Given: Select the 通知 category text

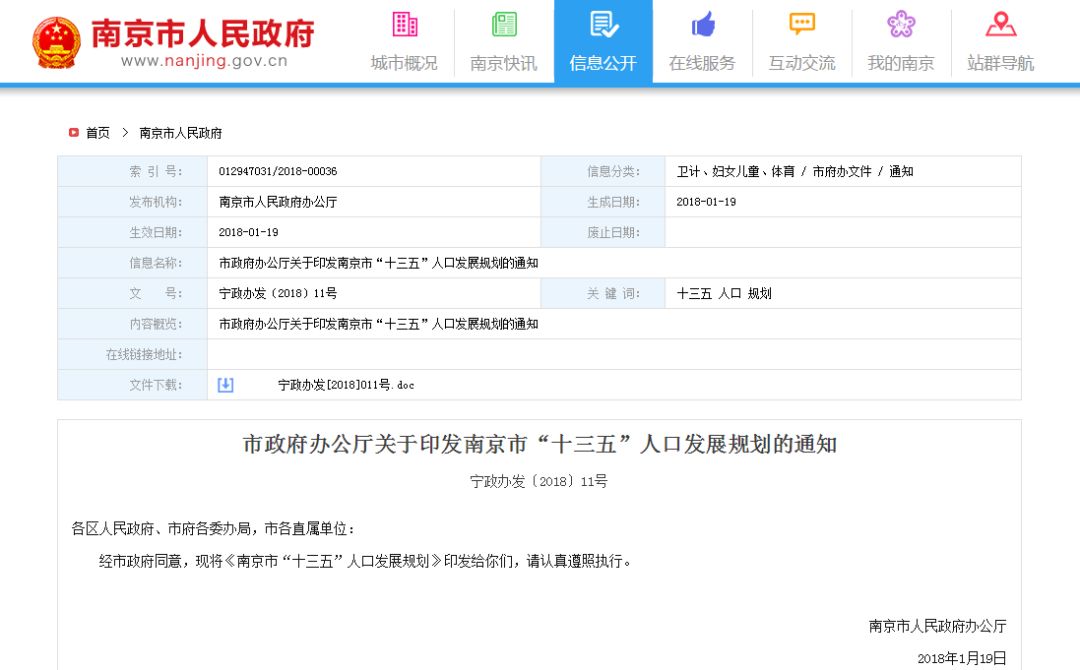Looking at the screenshot, I should [x=901, y=171].
